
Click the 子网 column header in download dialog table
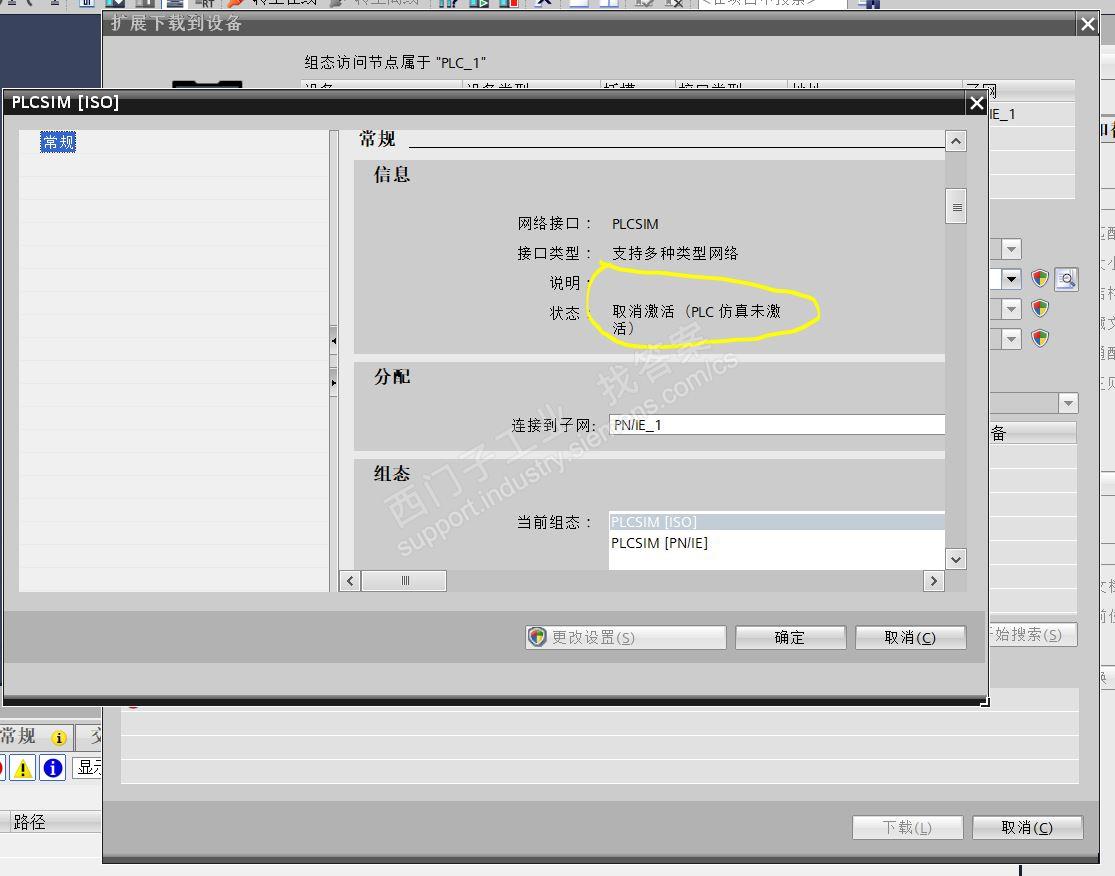(x=1018, y=90)
